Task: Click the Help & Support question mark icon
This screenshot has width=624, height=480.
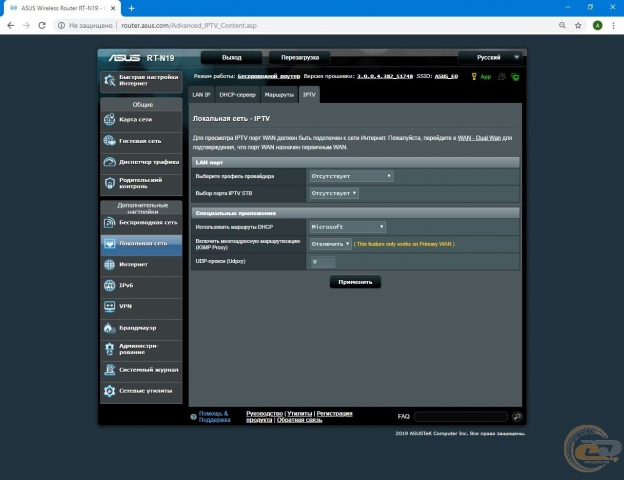Action: click(193, 417)
